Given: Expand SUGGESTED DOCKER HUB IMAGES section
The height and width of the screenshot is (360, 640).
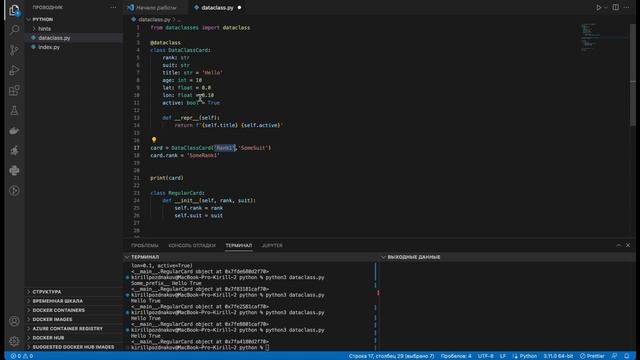Looking at the screenshot, I should click(x=73, y=347).
